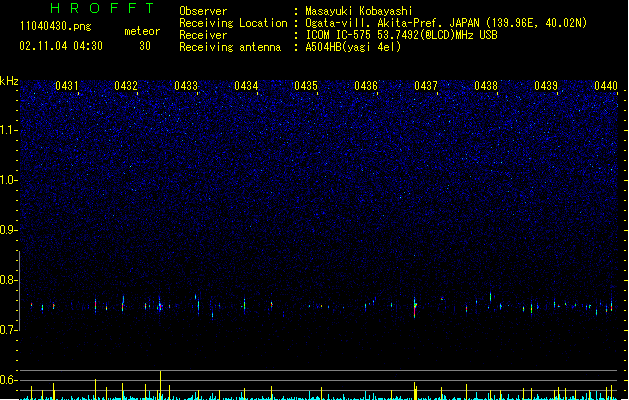The image size is (629, 400).
Task: Click the 0439 time marker
Action: click(x=546, y=86)
